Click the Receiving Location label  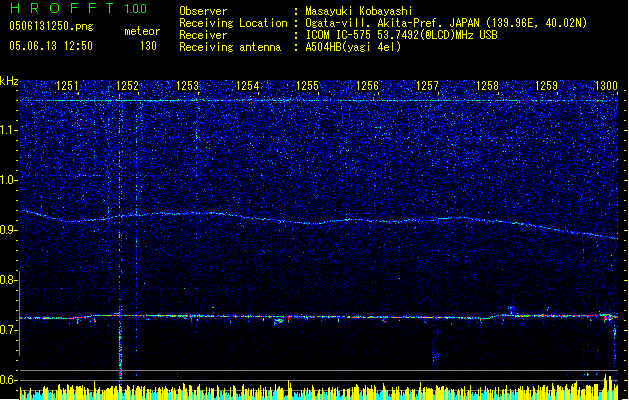[x=233, y=23]
